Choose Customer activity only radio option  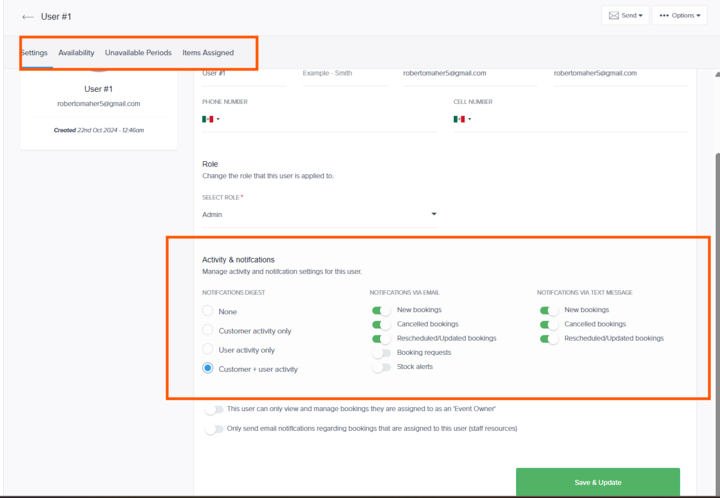click(x=208, y=330)
